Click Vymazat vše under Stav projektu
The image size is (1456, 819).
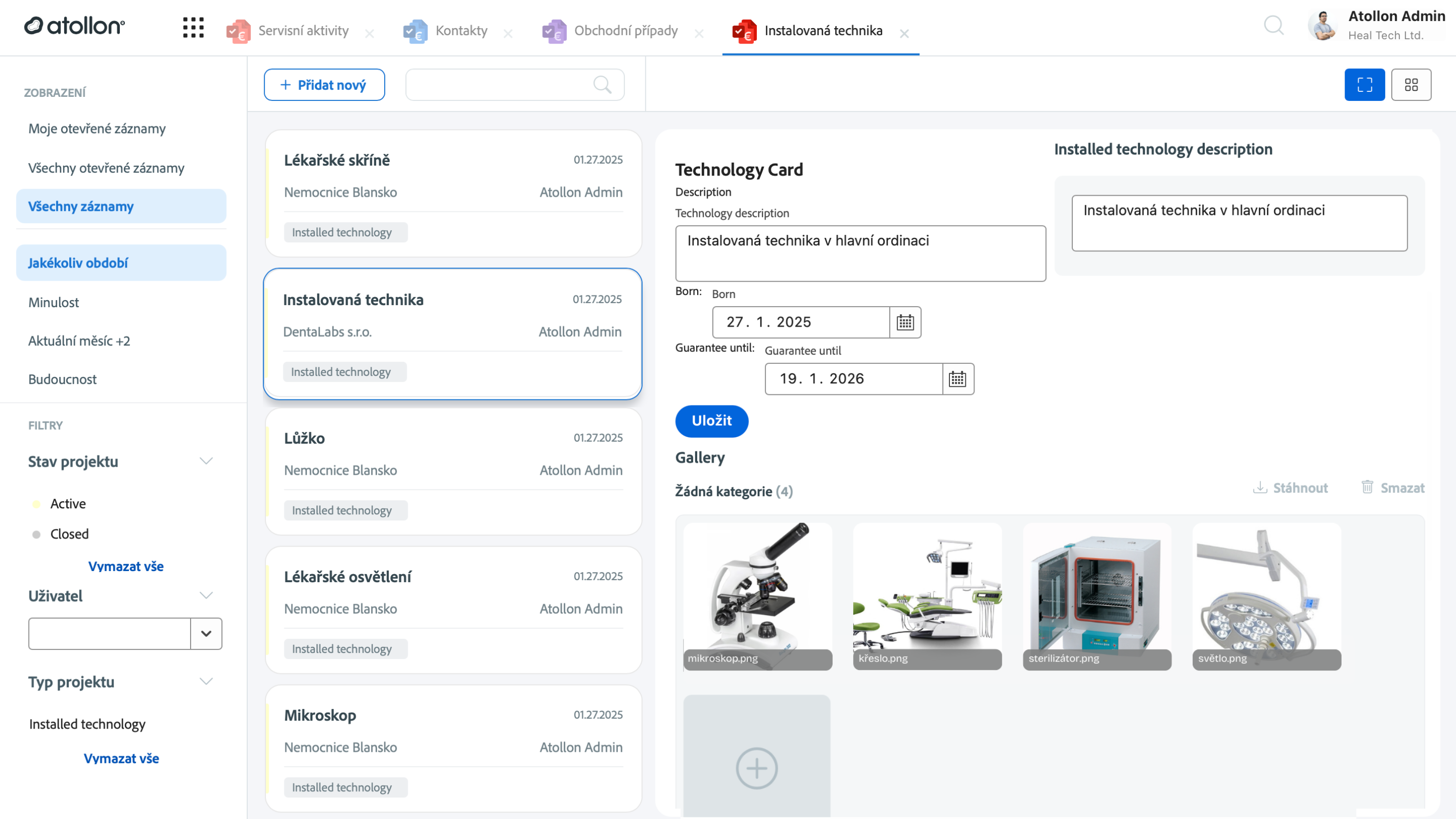click(x=125, y=566)
